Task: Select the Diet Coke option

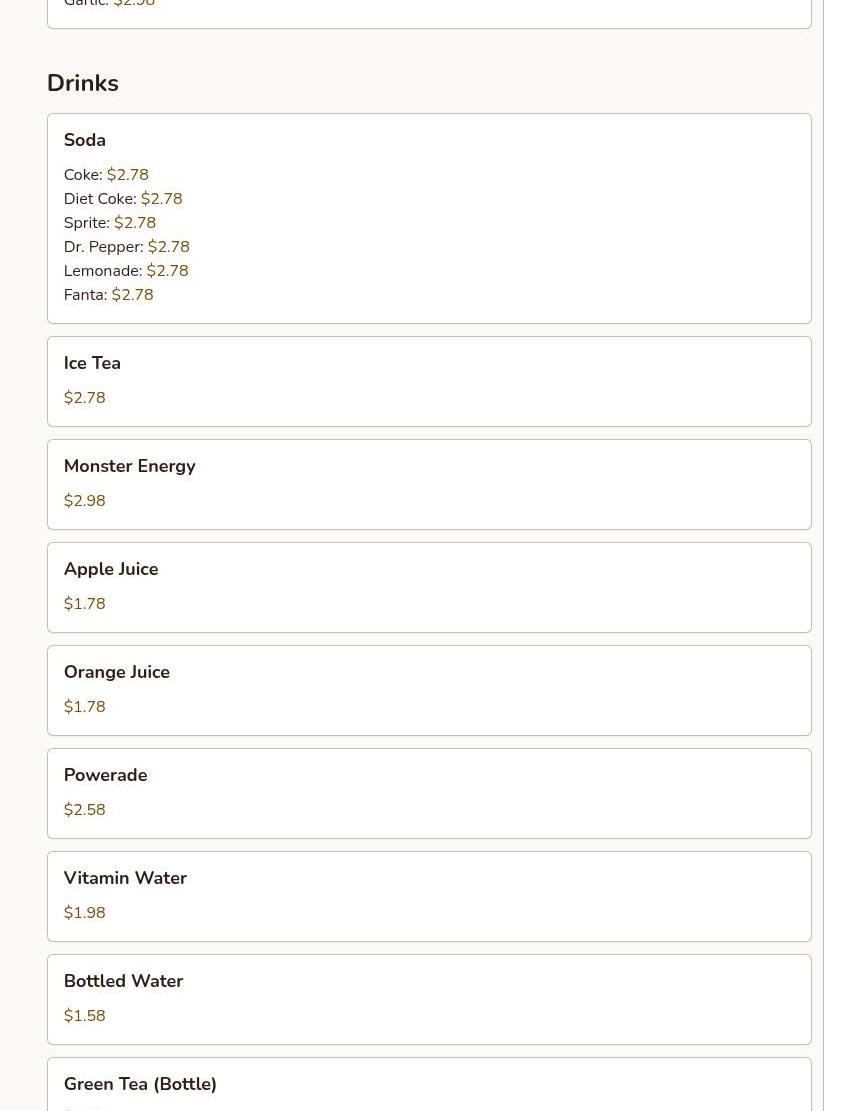Action: [x=122, y=199]
